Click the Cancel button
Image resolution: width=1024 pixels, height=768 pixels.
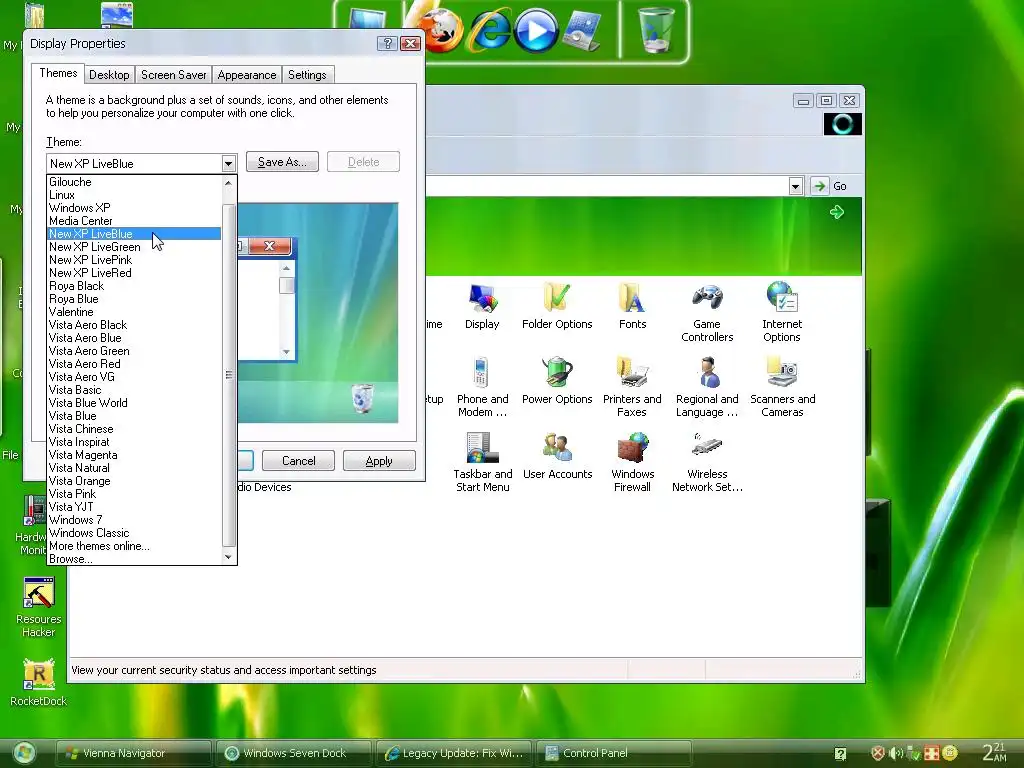coord(298,461)
